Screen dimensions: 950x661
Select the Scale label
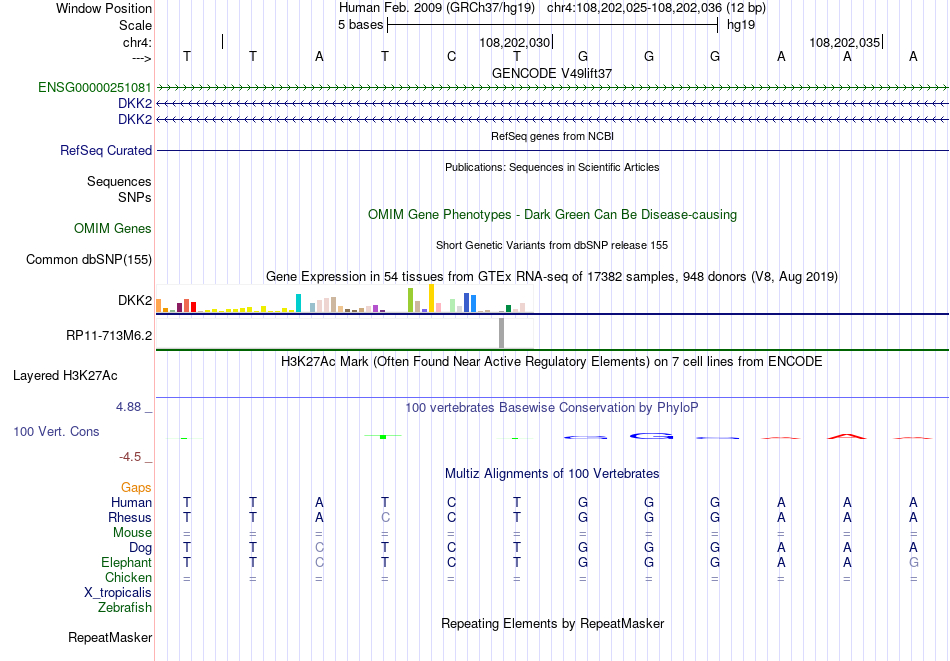[135, 25]
